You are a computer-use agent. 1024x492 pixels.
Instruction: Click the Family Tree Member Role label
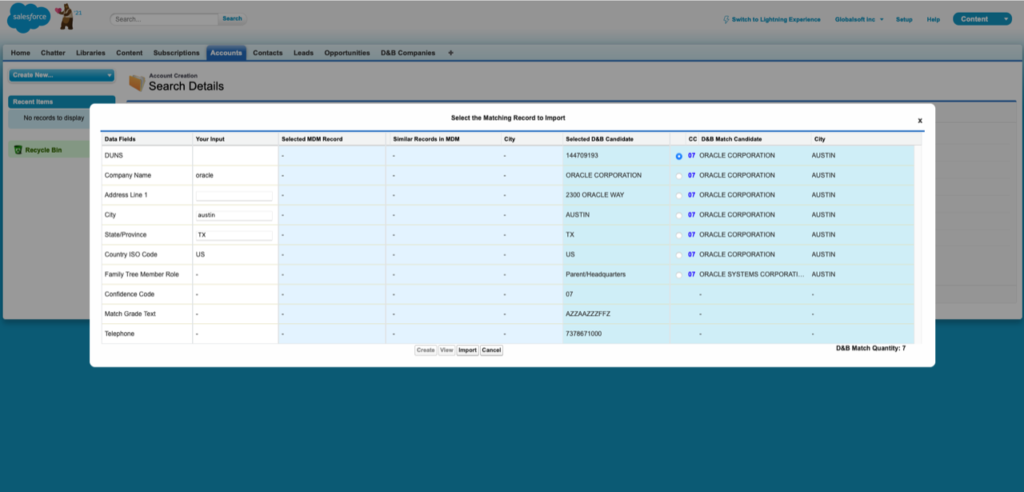(142, 274)
